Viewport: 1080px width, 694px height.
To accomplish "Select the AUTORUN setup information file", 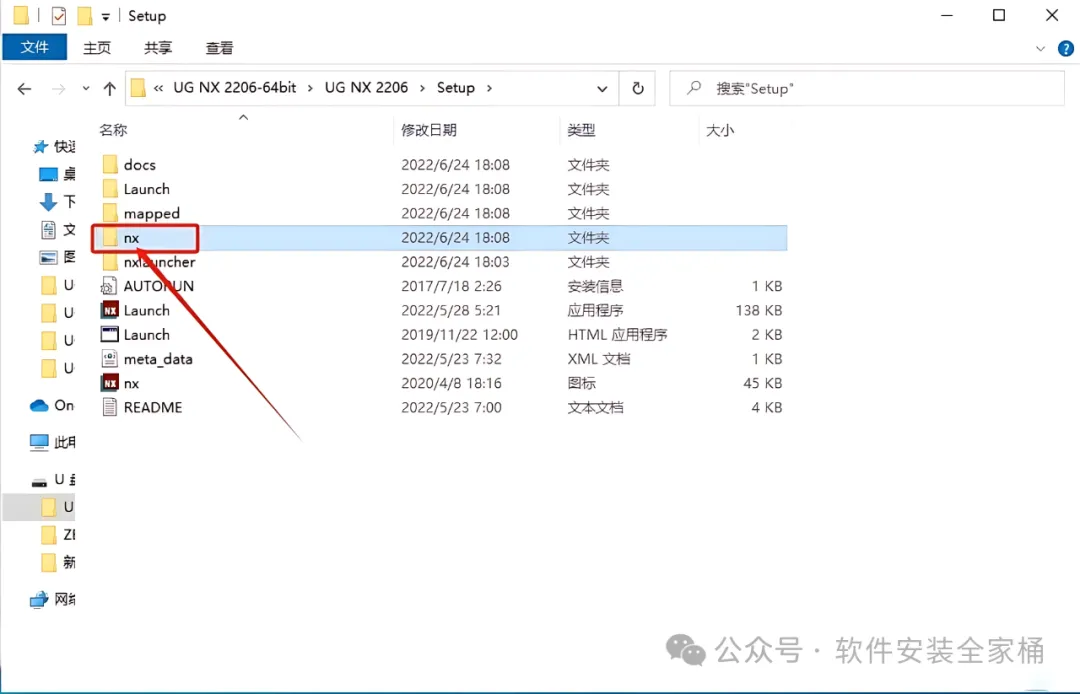I will point(158,286).
